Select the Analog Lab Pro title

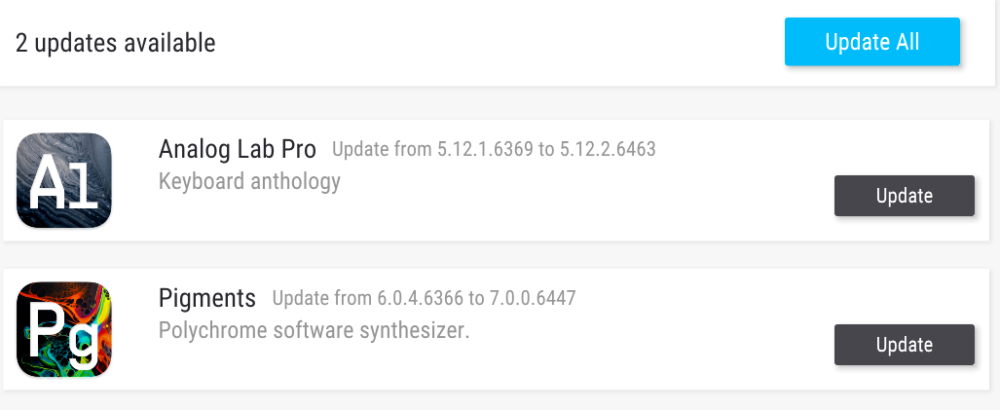(237, 150)
